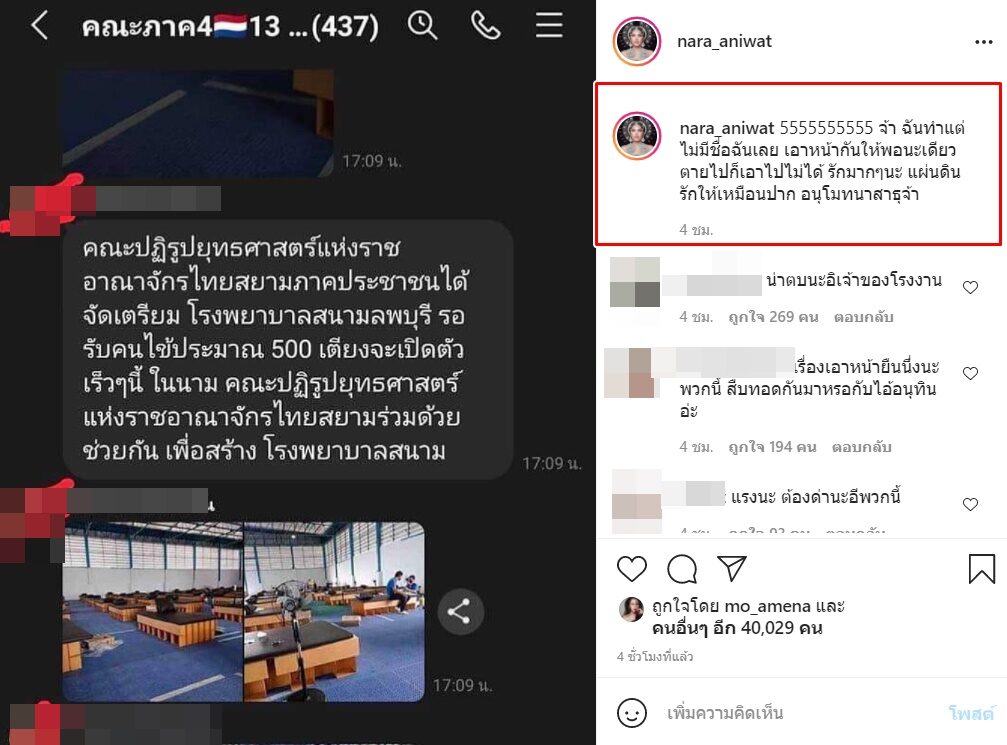1007x745 pixels.
Task: Like the comment with 194 likes
Action: pos(970,373)
